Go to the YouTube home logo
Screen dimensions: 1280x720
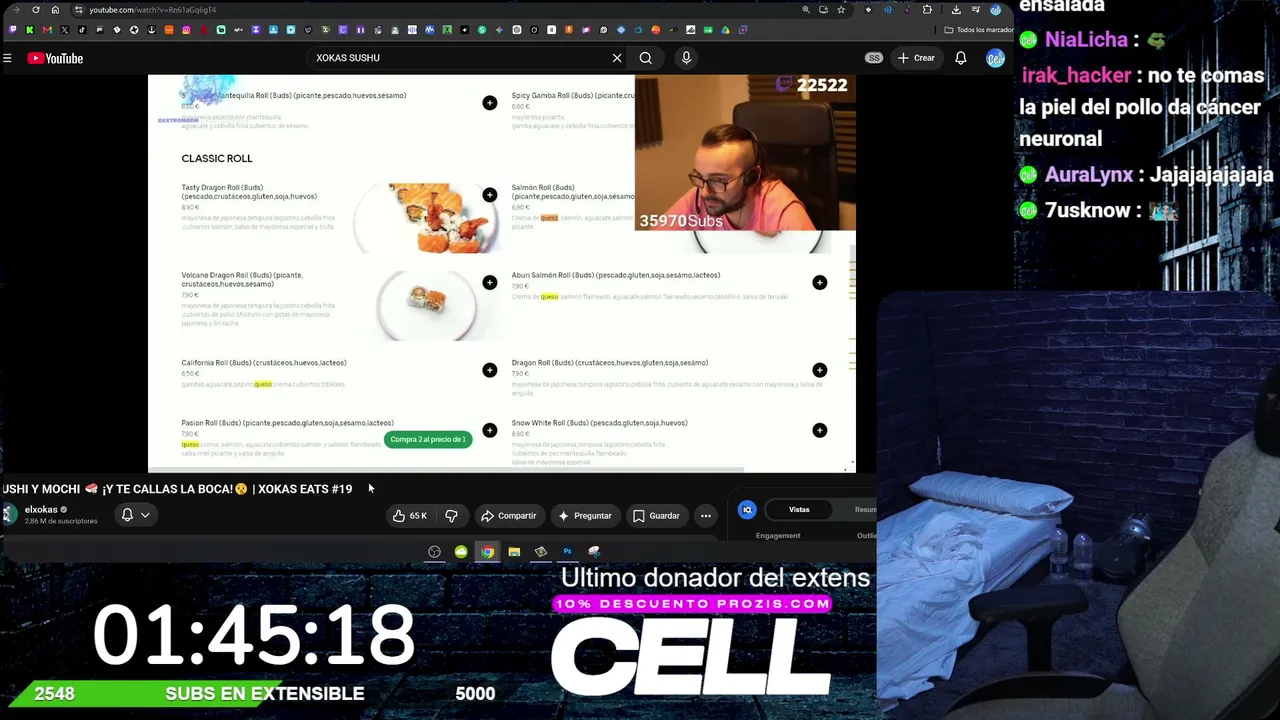click(x=55, y=58)
